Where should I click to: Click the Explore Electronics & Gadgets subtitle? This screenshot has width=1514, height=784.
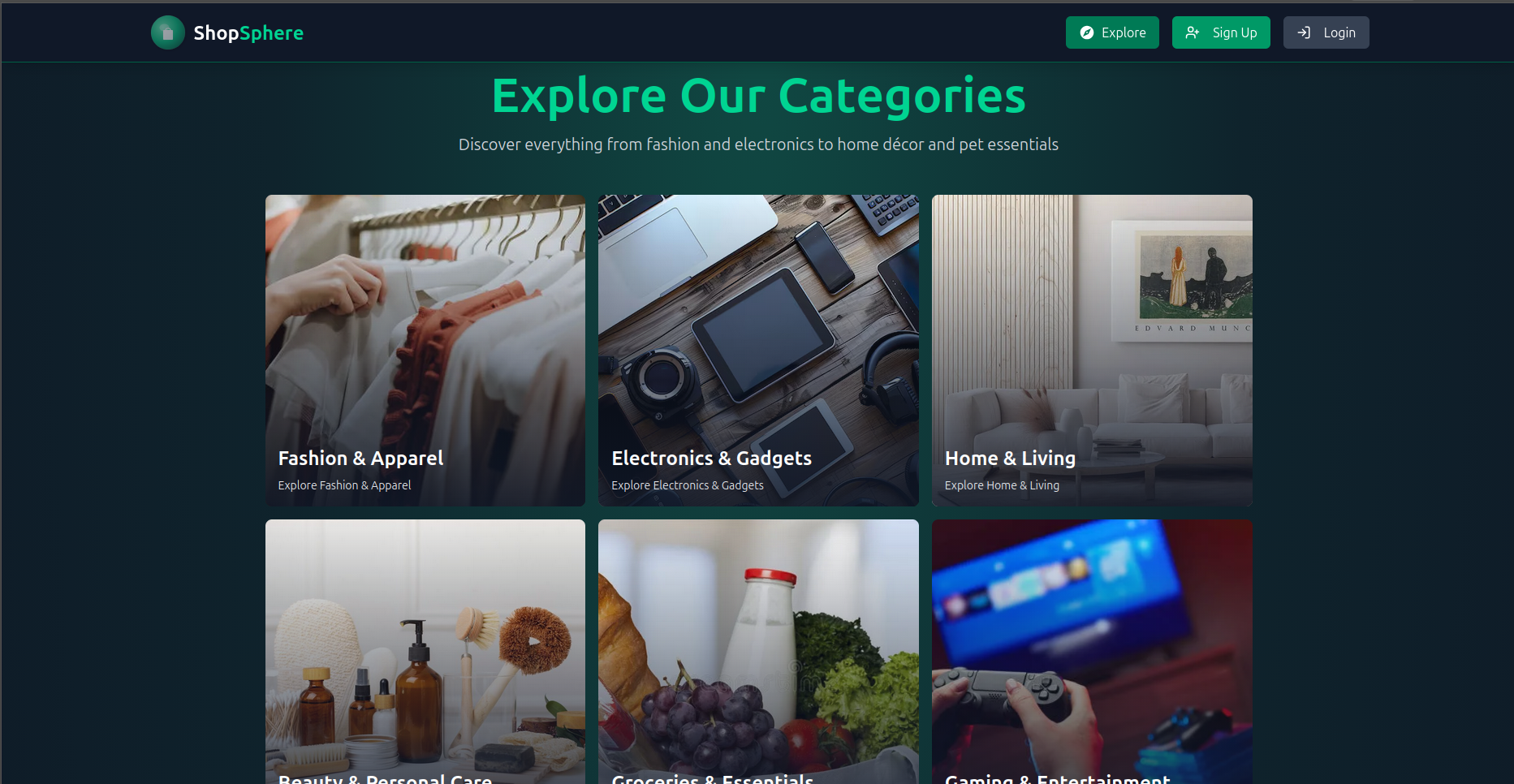(x=688, y=485)
